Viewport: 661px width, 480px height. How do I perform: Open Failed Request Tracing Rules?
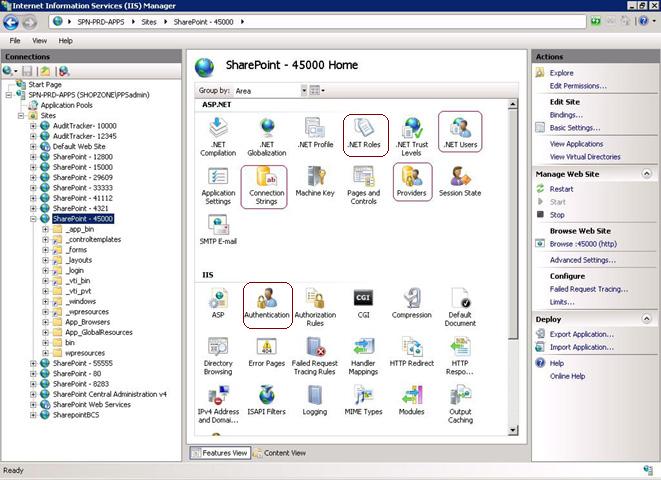[x=315, y=356]
